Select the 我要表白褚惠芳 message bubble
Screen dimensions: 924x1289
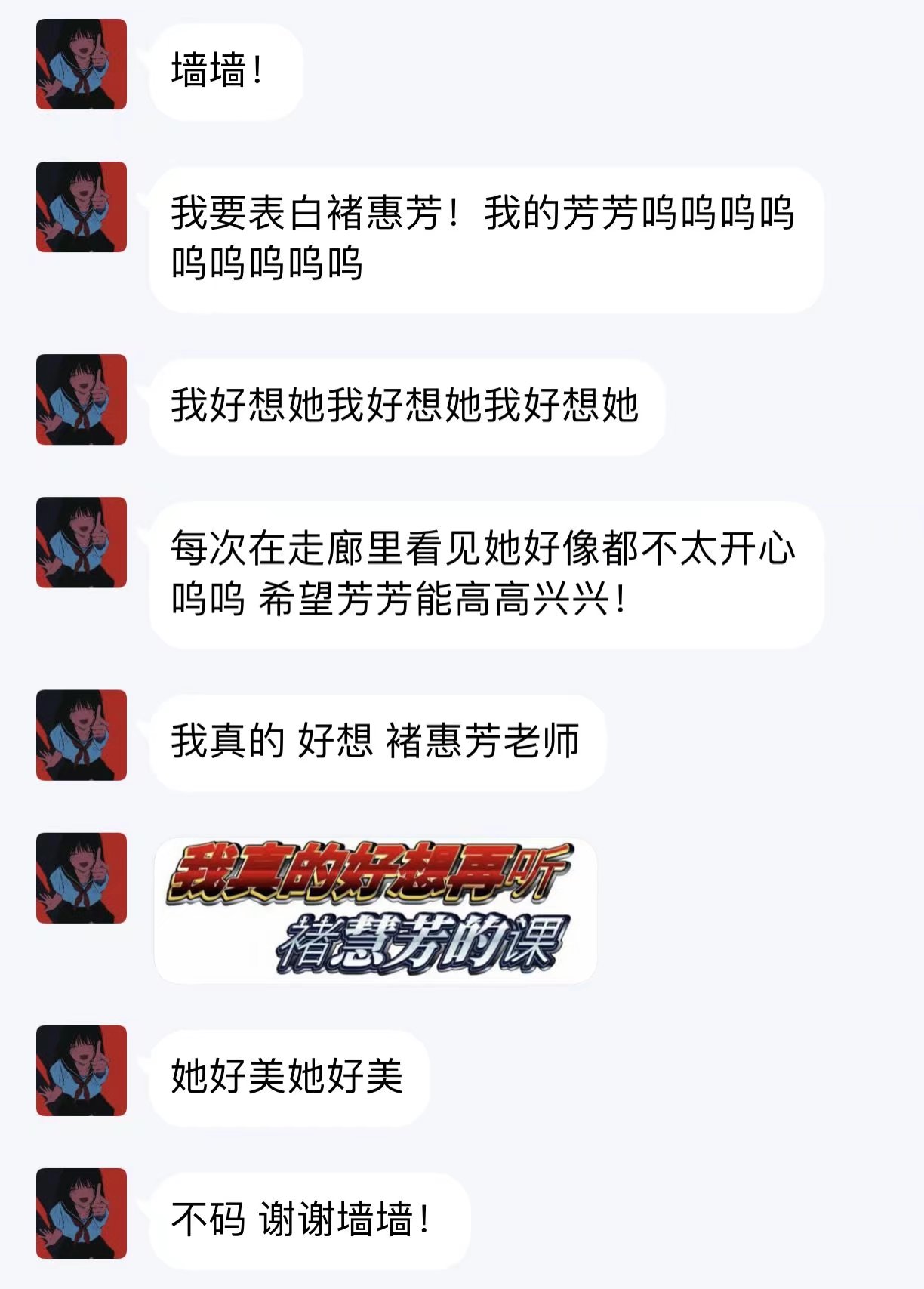pos(486,239)
